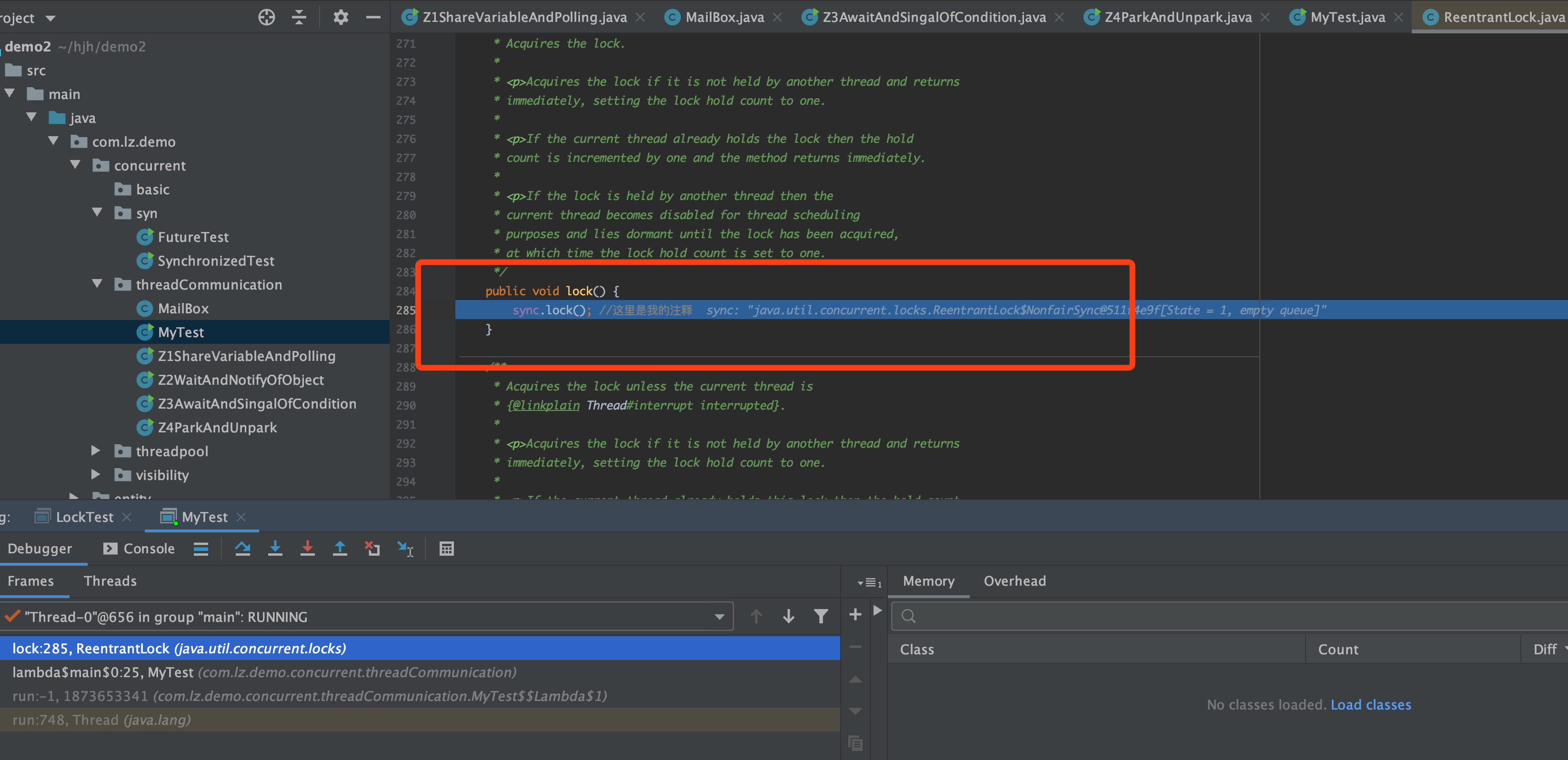Image resolution: width=1568 pixels, height=760 pixels.
Task: Toggle the frames filter funnel icon
Action: [821, 616]
